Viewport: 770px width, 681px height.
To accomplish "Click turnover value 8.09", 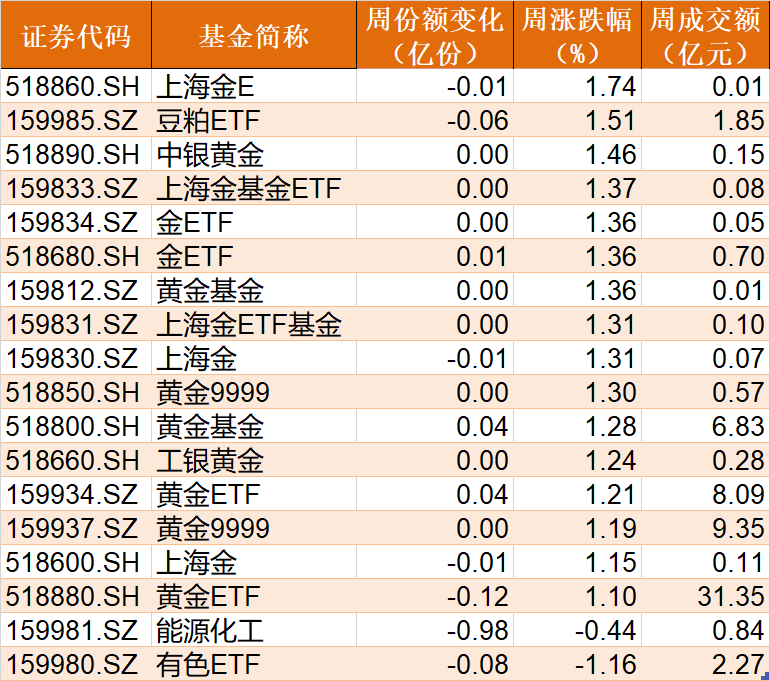I will click(x=739, y=494).
